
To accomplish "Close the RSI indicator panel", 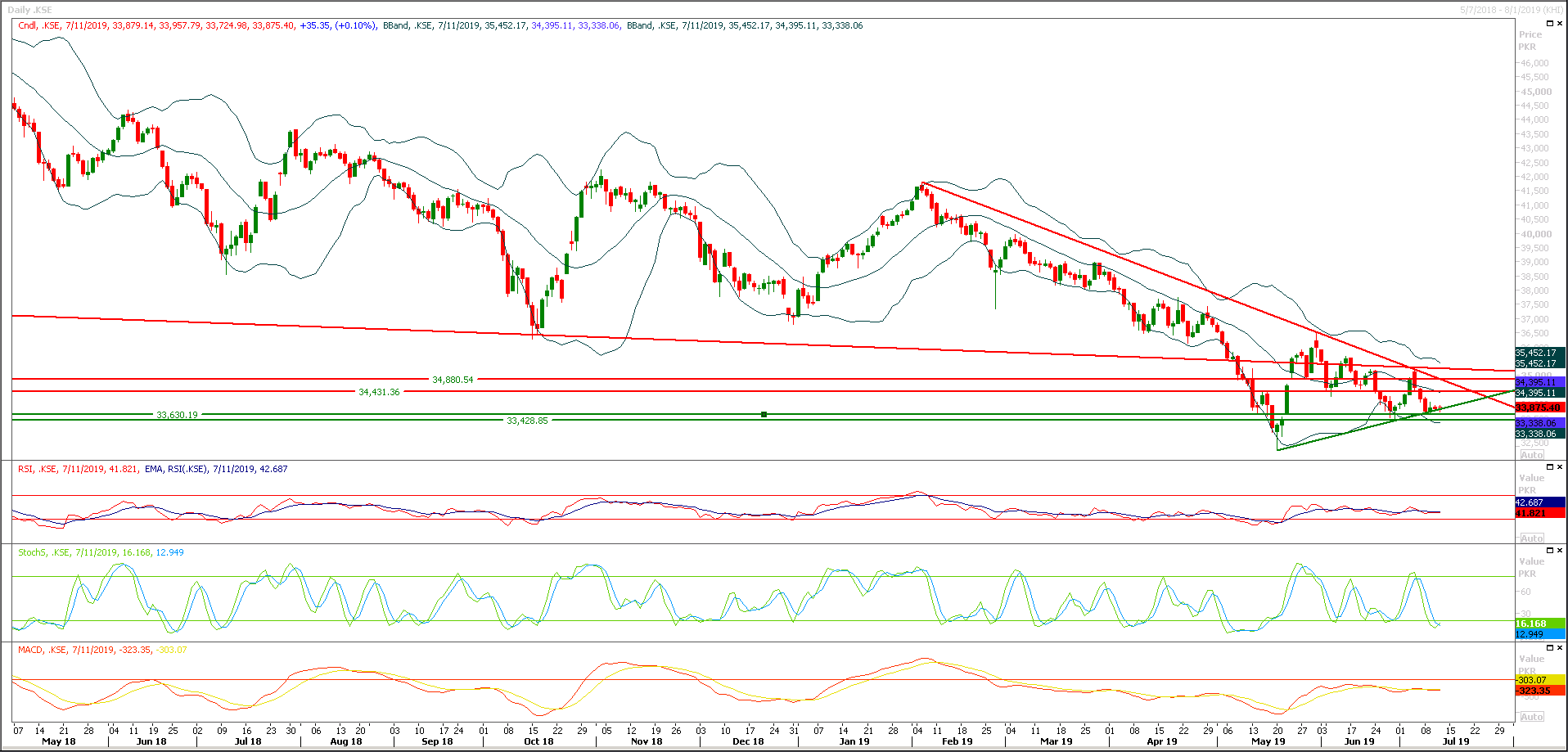I will [1560, 466].
